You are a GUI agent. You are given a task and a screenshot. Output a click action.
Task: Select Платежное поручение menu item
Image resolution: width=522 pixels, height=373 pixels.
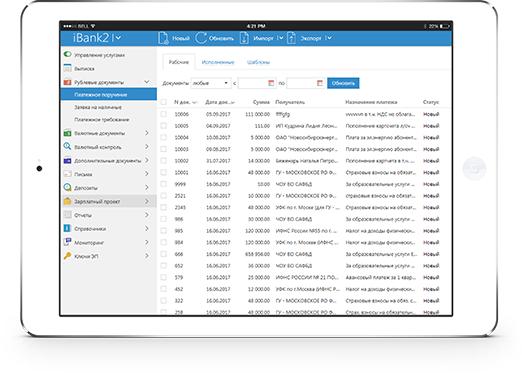coord(109,94)
